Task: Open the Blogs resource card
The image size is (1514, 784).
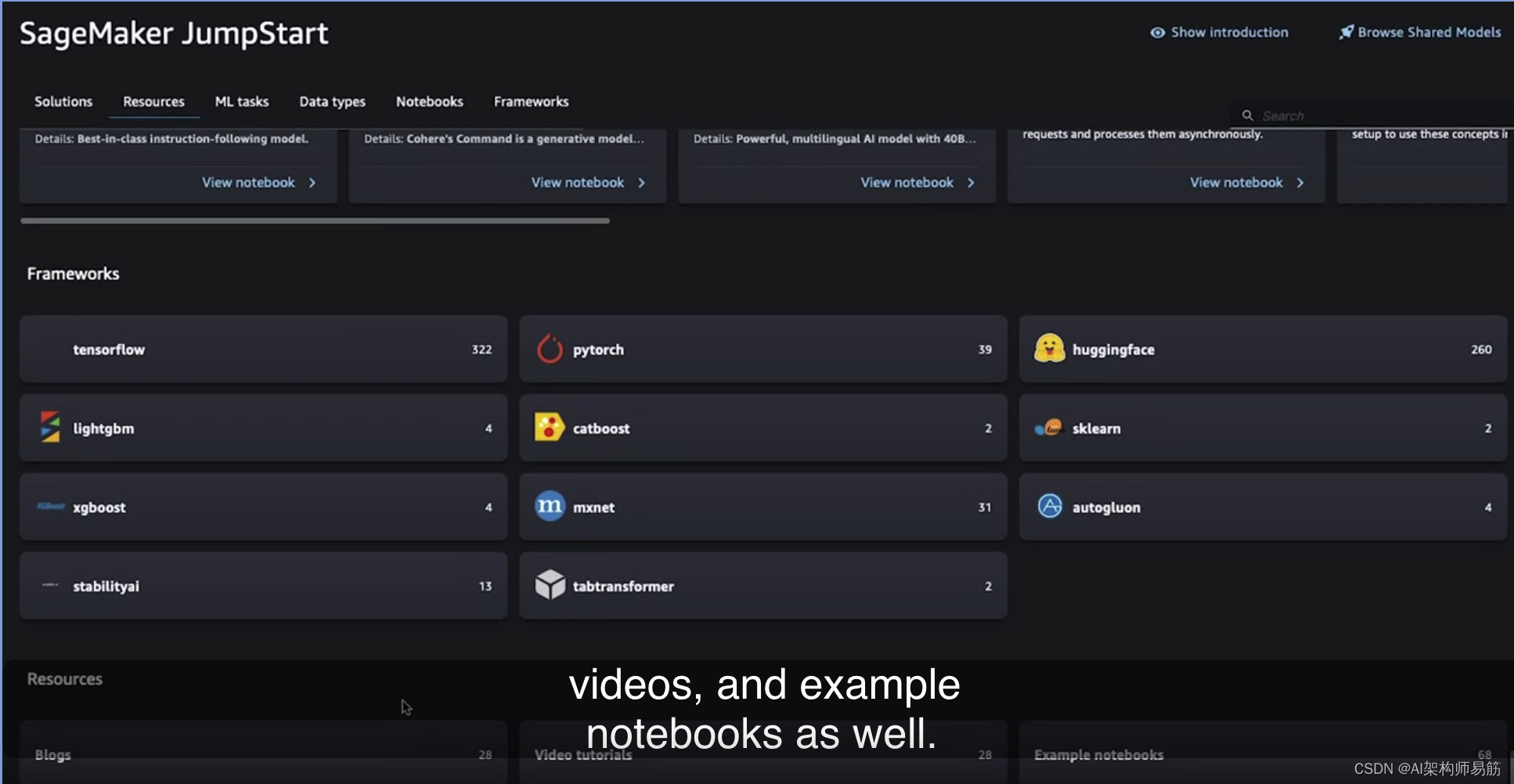Action: (263, 753)
